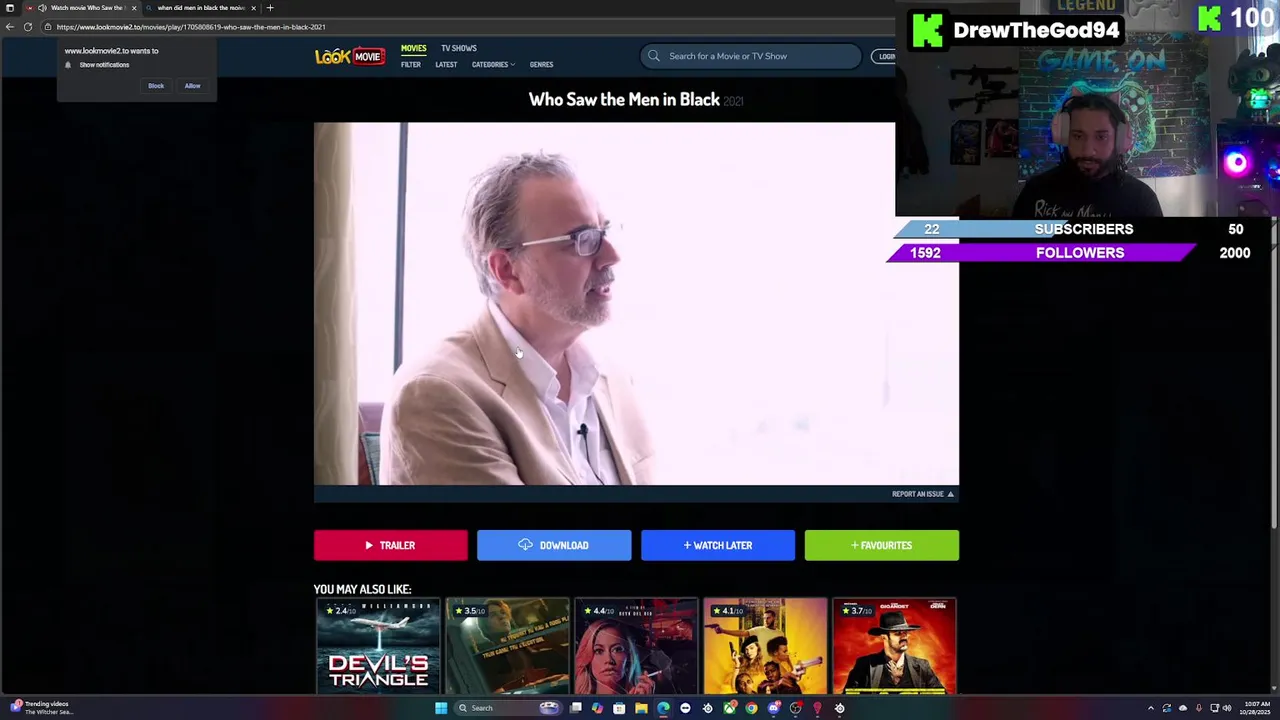Open Google Chrome from the taskbar
The width and height of the screenshot is (1280, 720).
pos(751,708)
